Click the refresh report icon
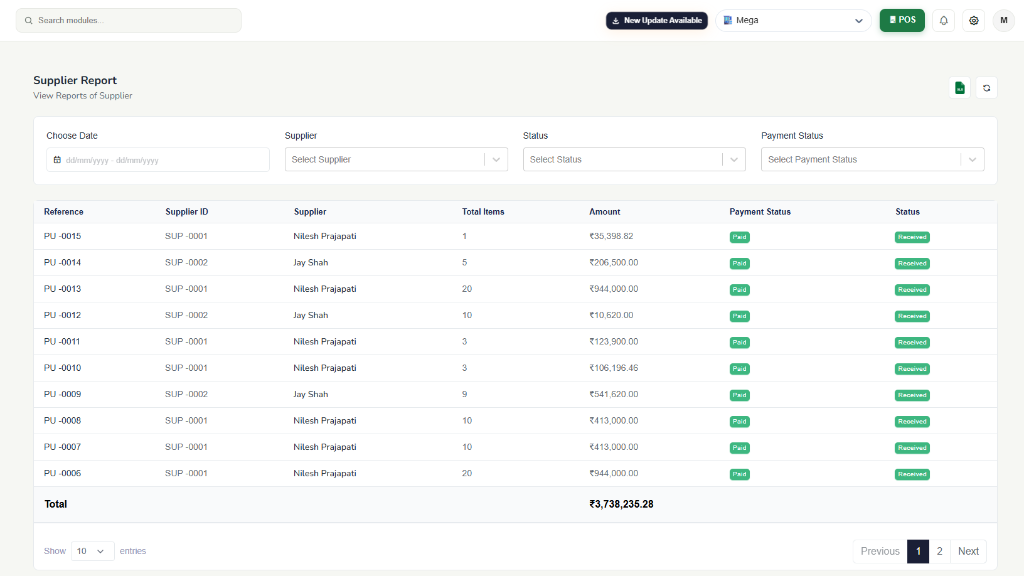The image size is (1024, 576). point(986,88)
